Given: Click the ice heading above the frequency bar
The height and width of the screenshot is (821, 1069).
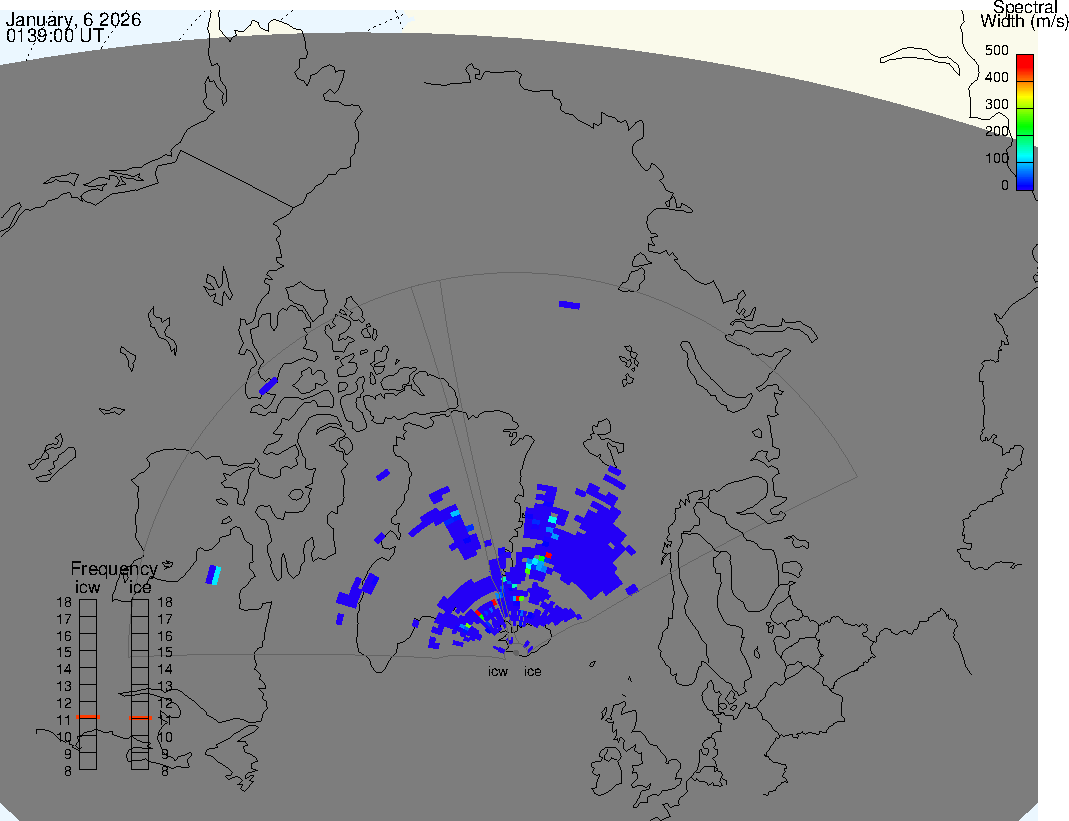Looking at the screenshot, I should coord(140,587).
